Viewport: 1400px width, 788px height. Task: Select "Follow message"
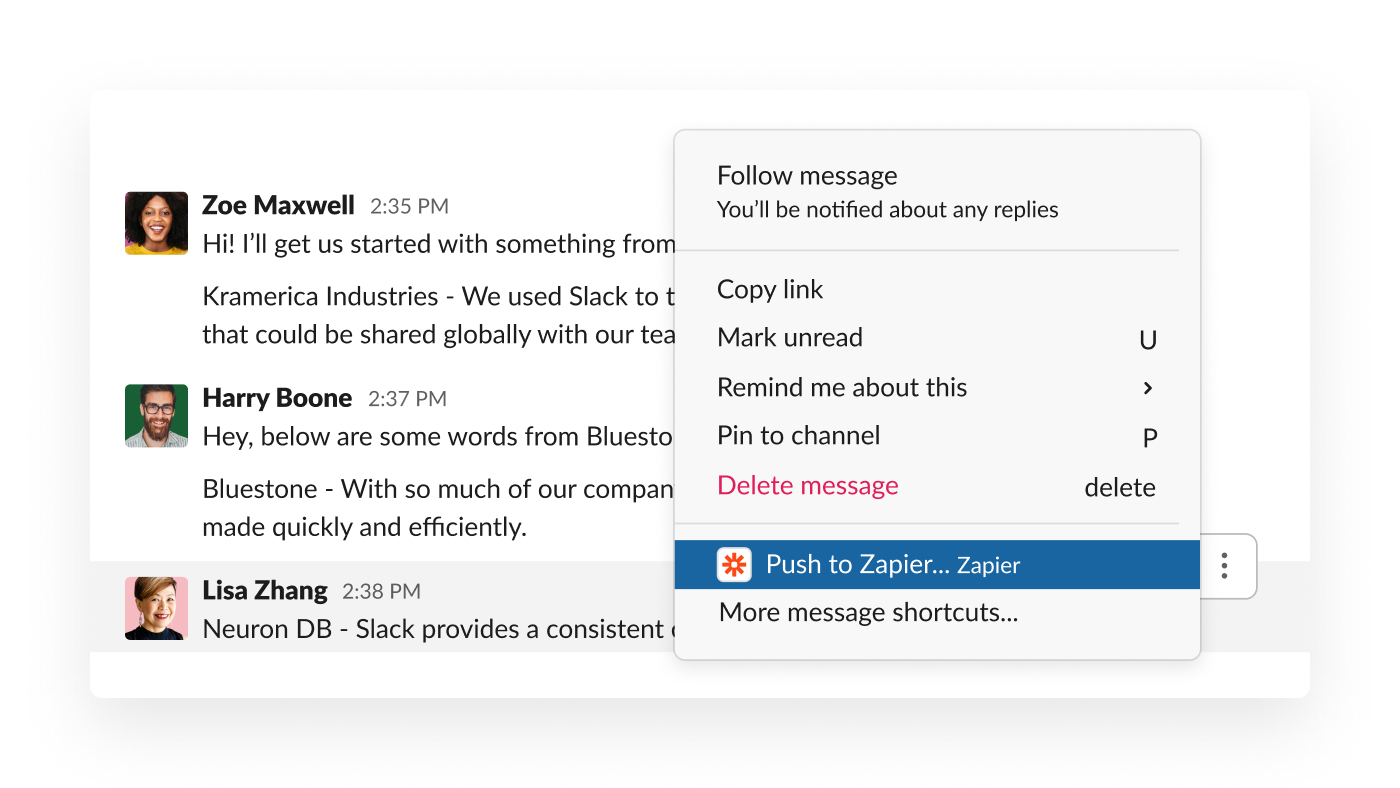(807, 175)
